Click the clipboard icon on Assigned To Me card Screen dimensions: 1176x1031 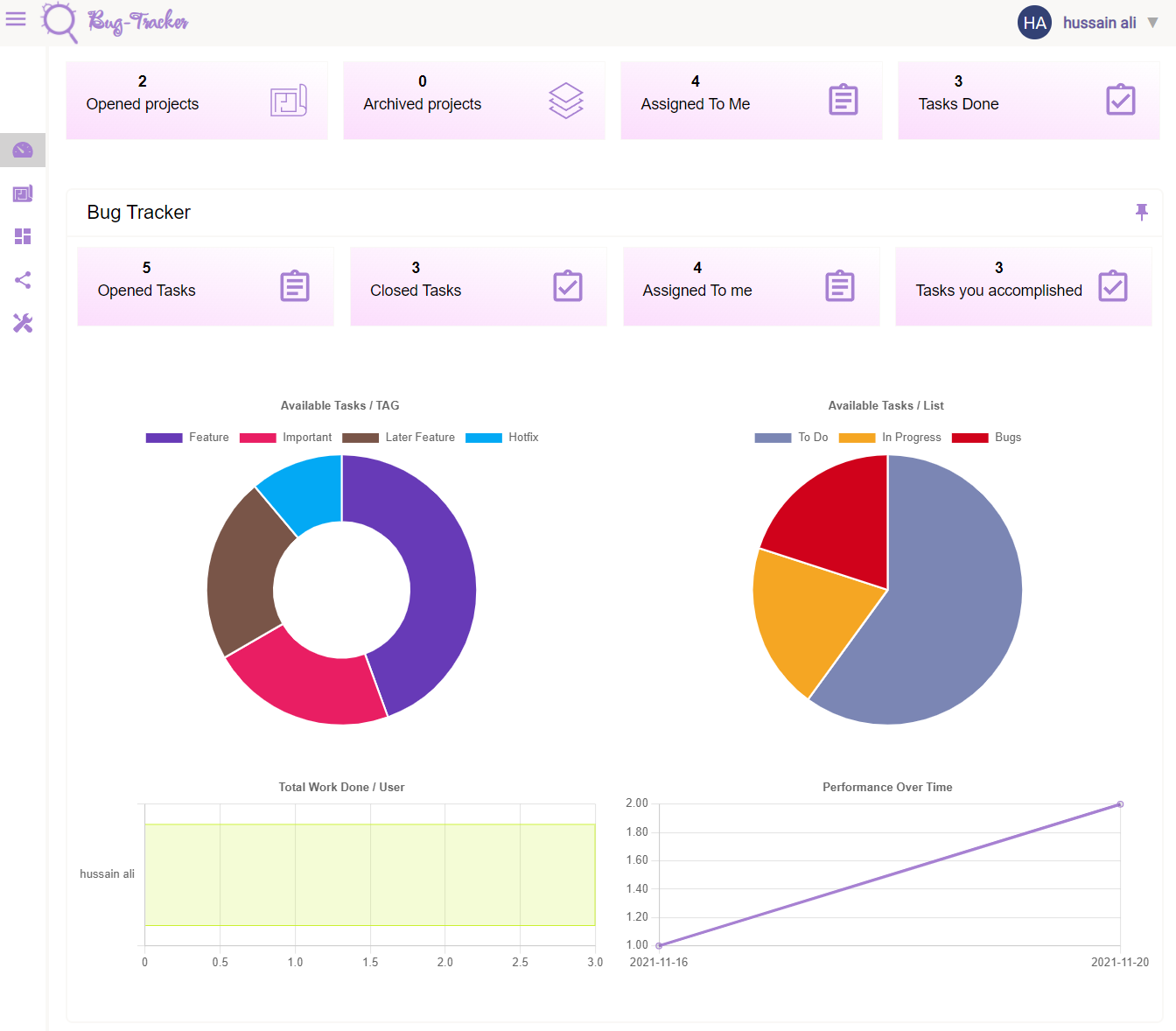coord(843,100)
